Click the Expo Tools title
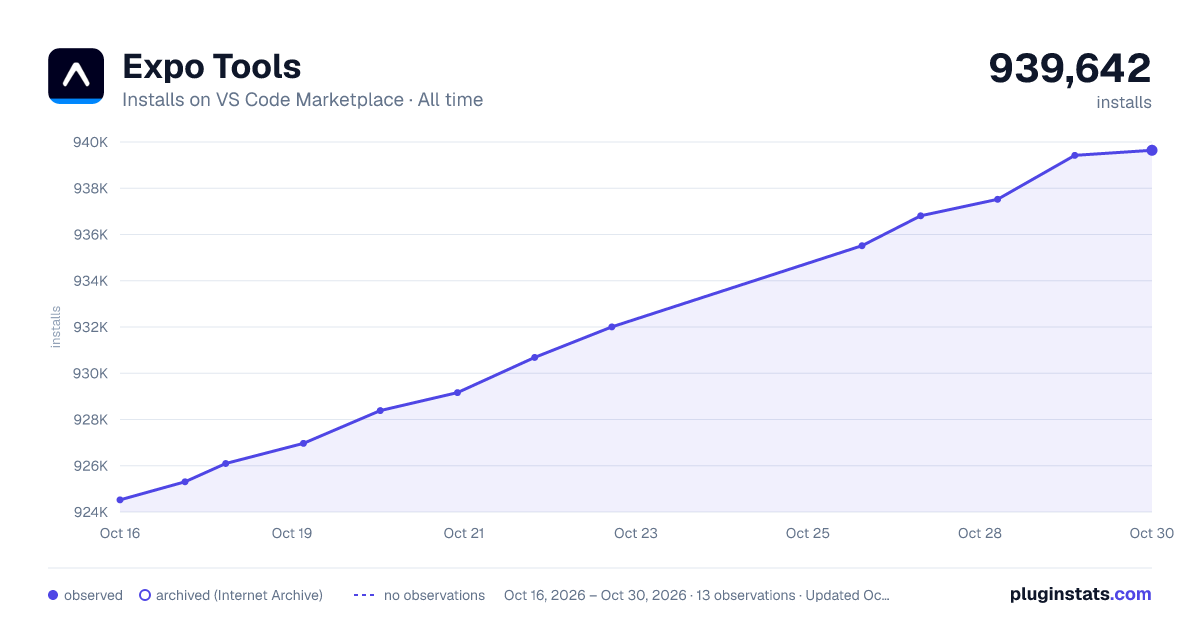The height and width of the screenshot is (630, 1200). 211,67
